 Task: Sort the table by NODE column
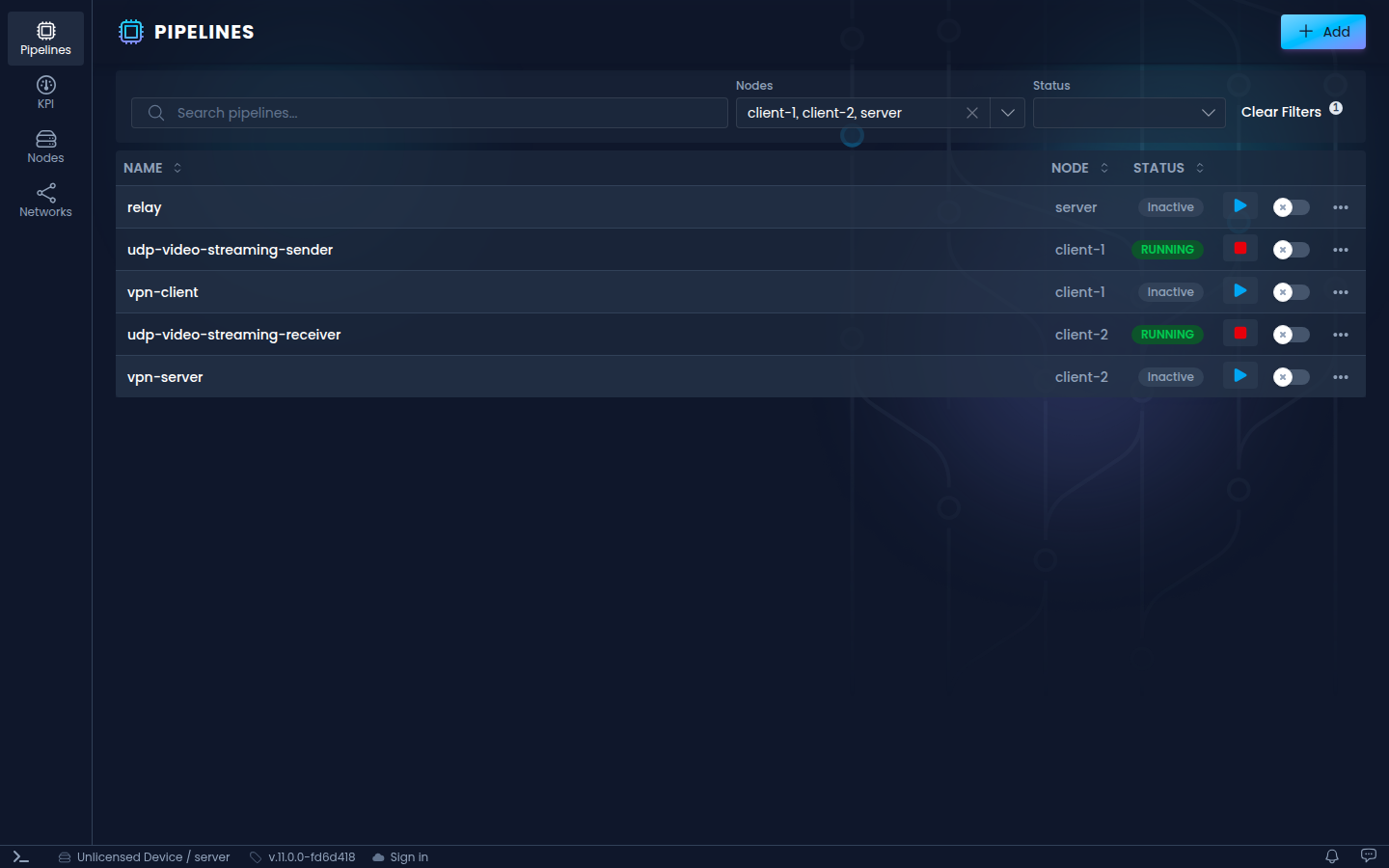coord(1079,168)
